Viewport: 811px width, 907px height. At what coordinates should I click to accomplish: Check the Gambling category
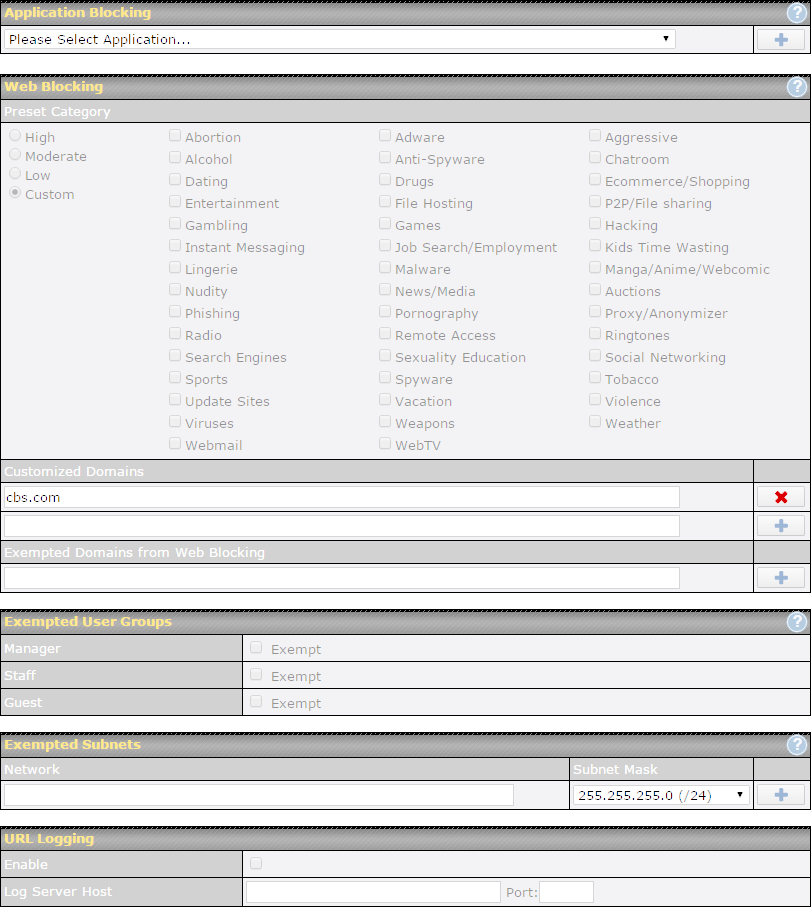tap(175, 223)
